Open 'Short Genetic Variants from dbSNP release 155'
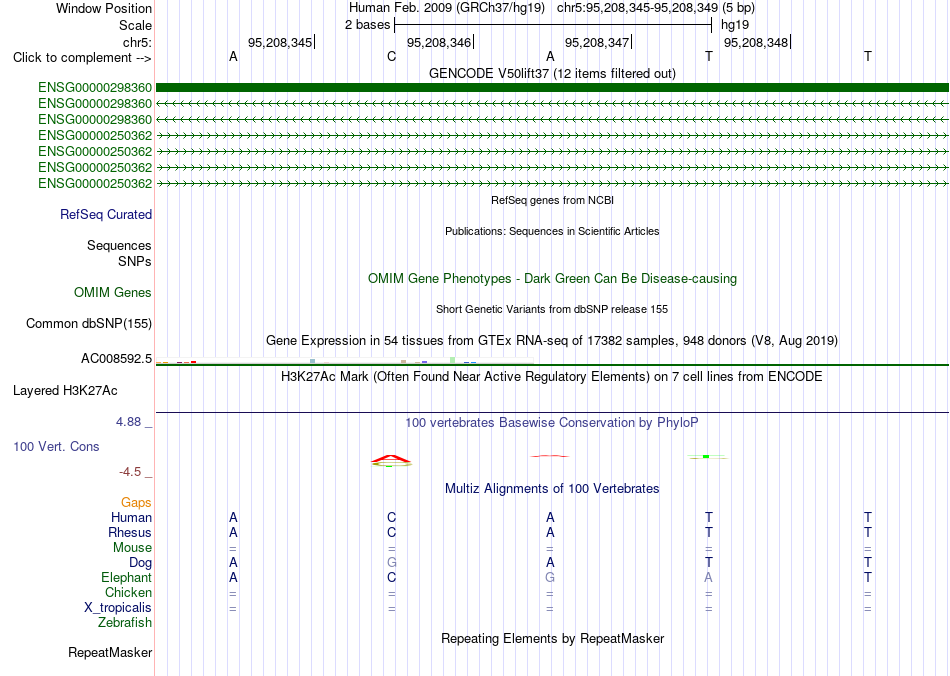The height and width of the screenshot is (676, 950). [552, 309]
